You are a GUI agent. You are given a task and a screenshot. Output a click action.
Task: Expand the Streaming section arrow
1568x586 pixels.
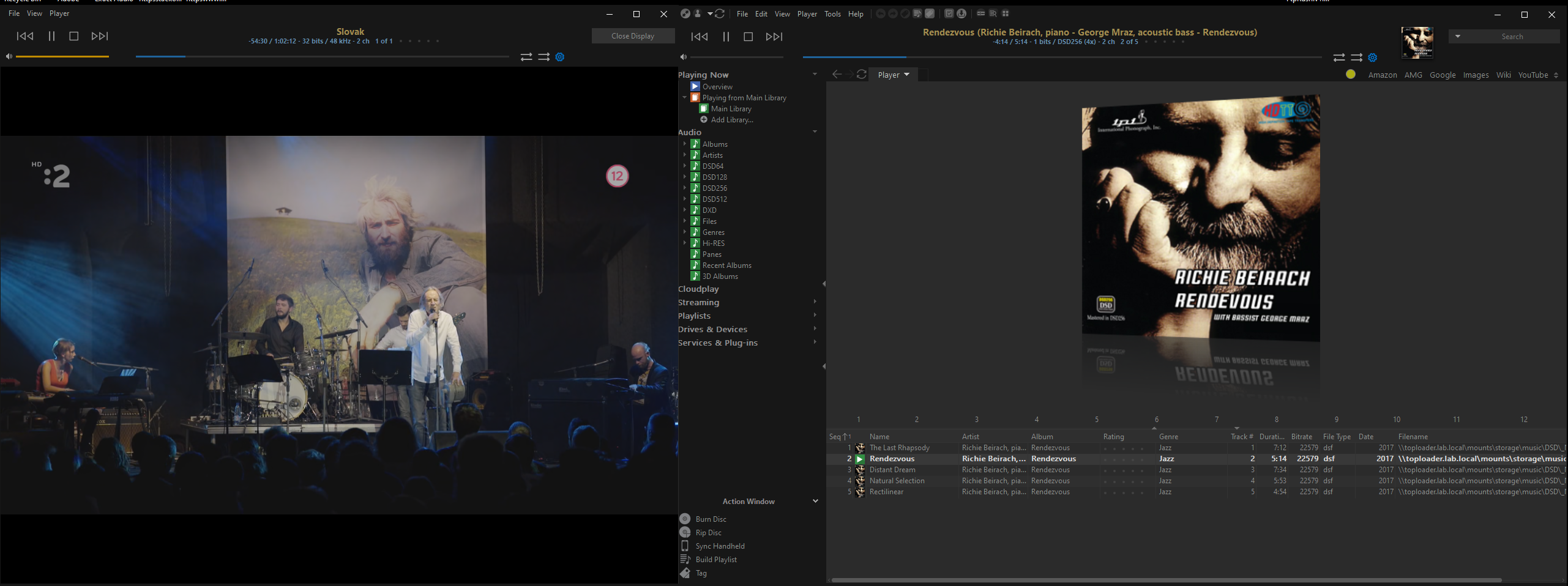click(x=815, y=302)
